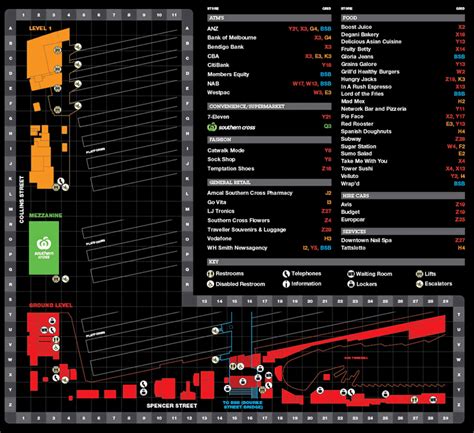474x433 pixels.
Task: Select the Avis hire car listing
Action: (403, 204)
